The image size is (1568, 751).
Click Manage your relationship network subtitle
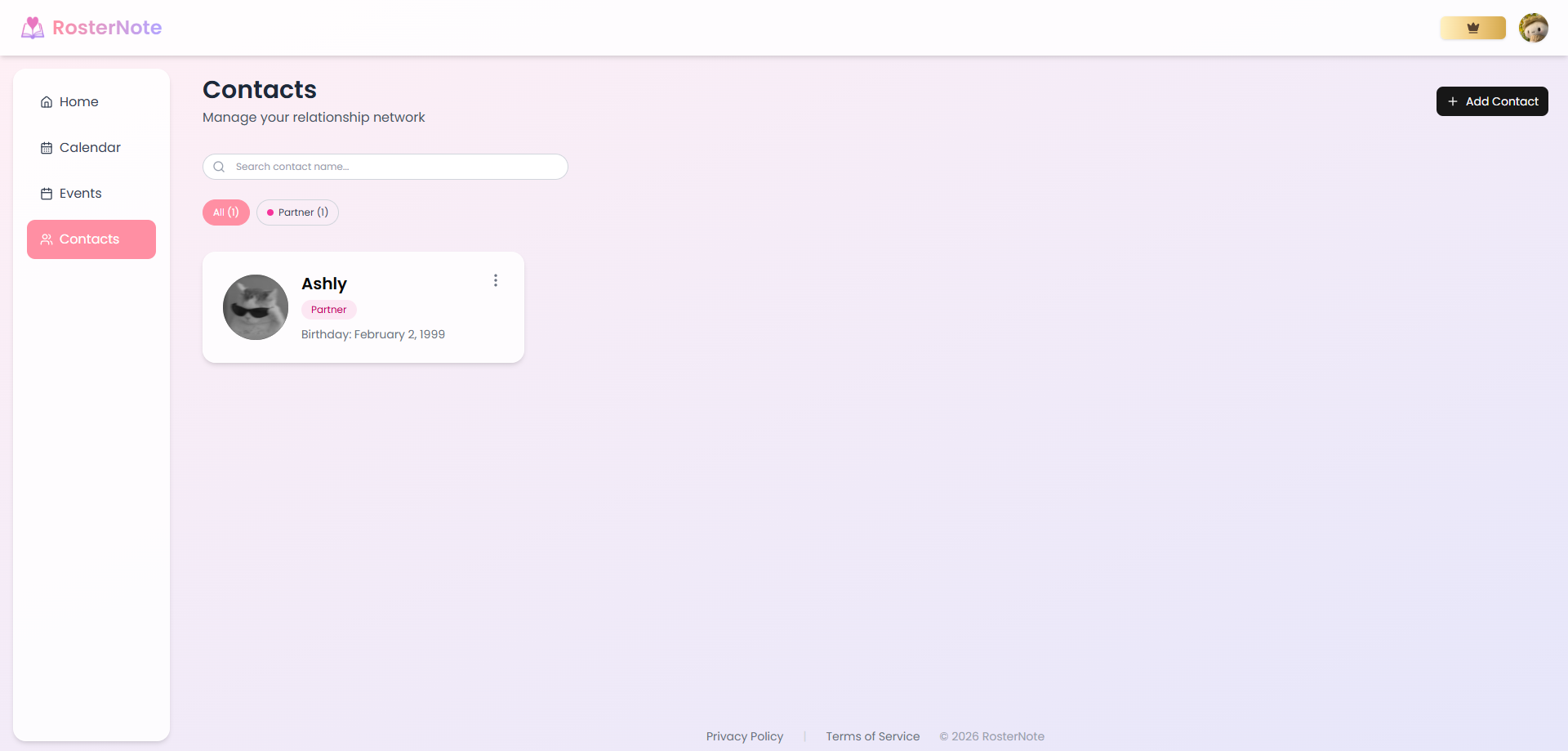point(314,118)
